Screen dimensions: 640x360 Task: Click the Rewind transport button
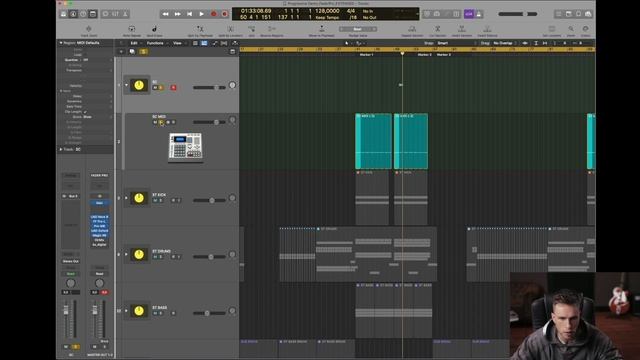pyautogui.click(x=165, y=14)
